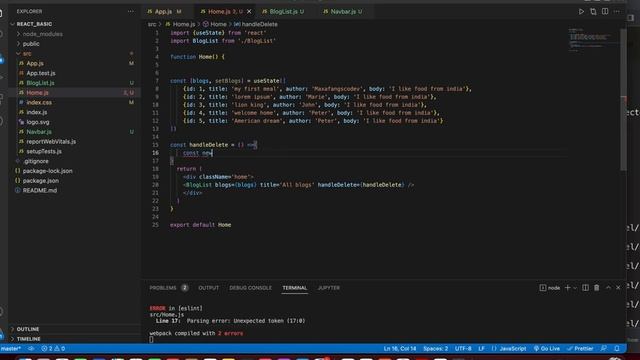Create a new terminal with plus icon
640x360 pixels.
tap(567, 288)
